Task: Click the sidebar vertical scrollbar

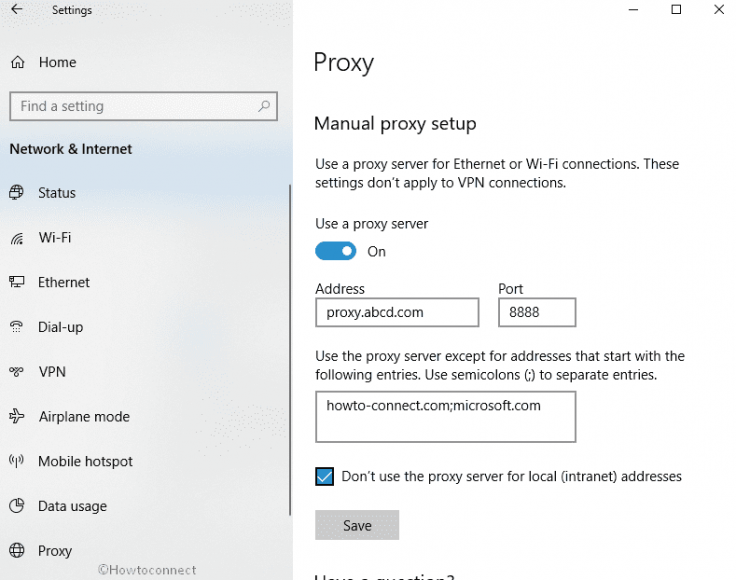Action: coord(290,350)
